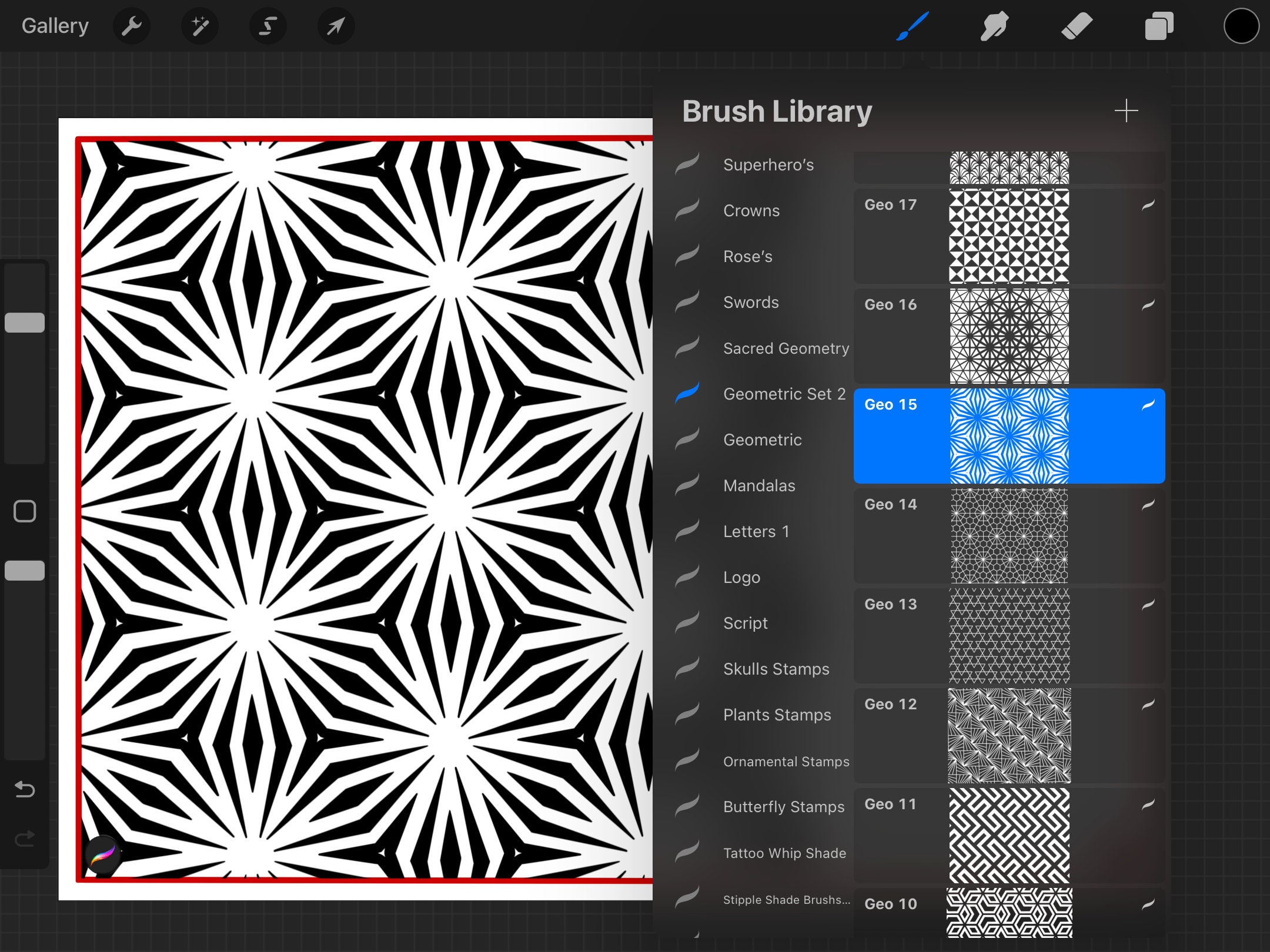Open the Plants Stamps brush set

pyautogui.click(x=777, y=715)
